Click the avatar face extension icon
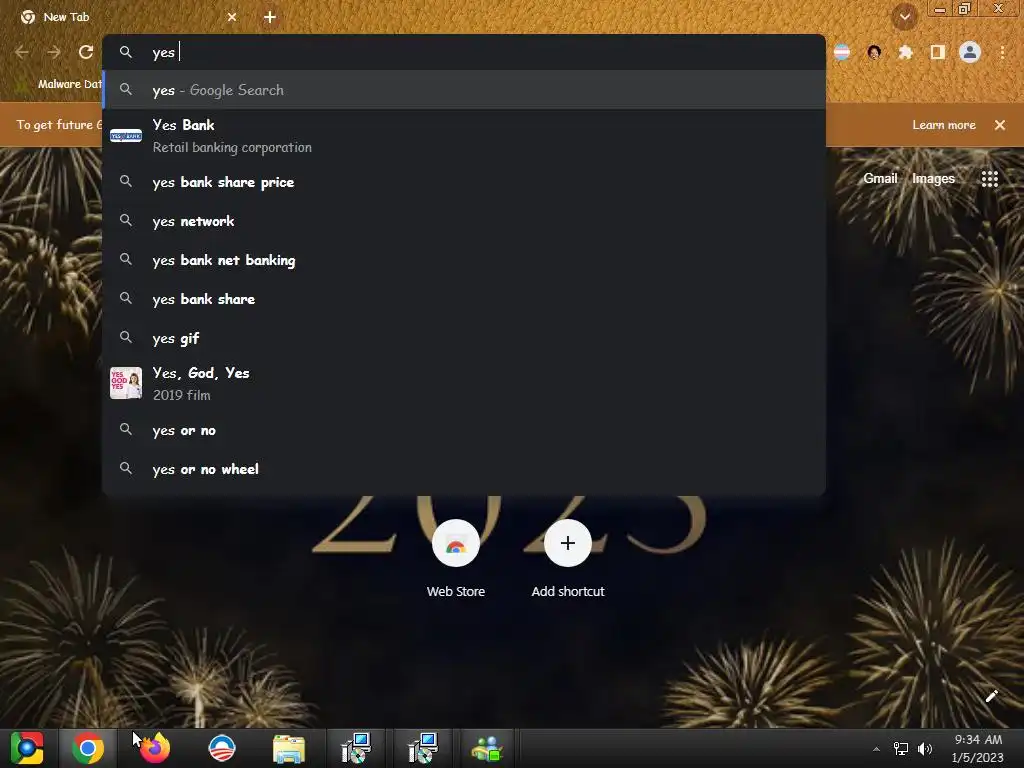 (874, 52)
